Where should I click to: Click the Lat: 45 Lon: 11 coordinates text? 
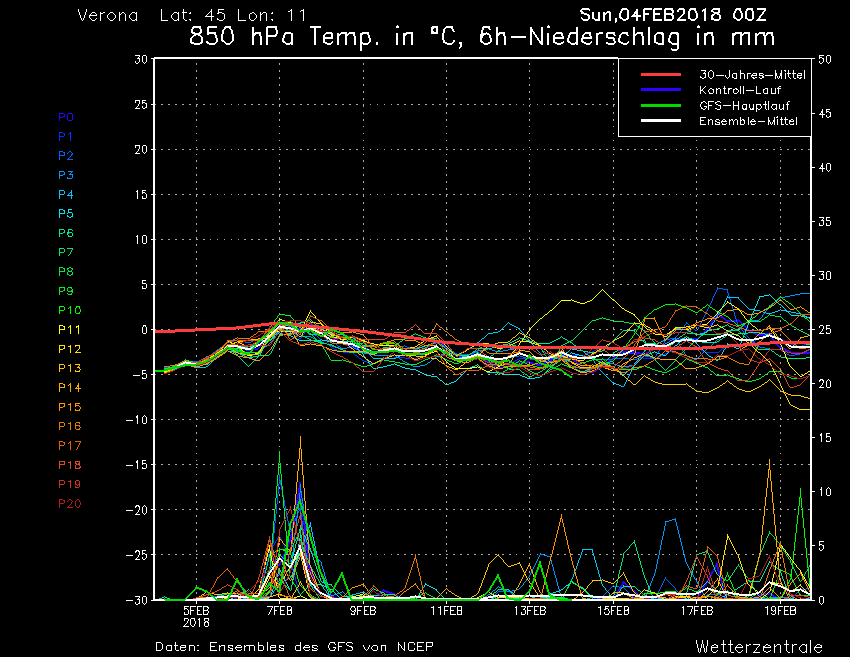click(233, 16)
